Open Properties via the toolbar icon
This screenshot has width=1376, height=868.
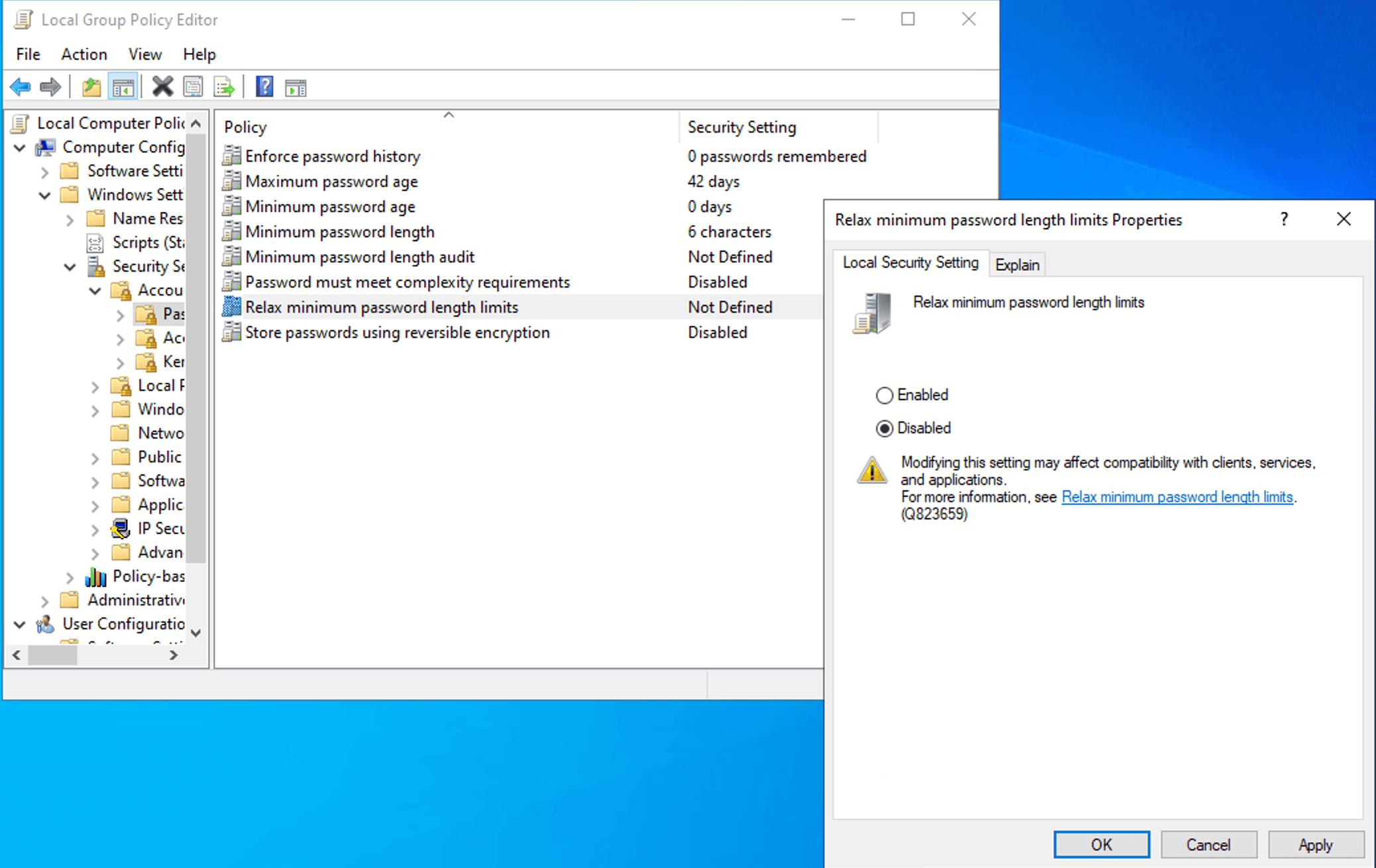[194, 86]
